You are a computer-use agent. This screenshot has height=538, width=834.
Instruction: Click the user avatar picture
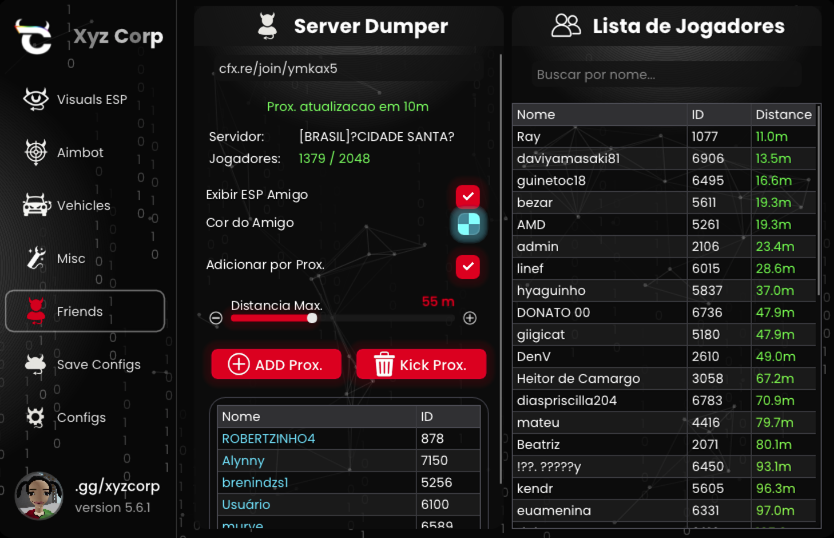click(39, 496)
